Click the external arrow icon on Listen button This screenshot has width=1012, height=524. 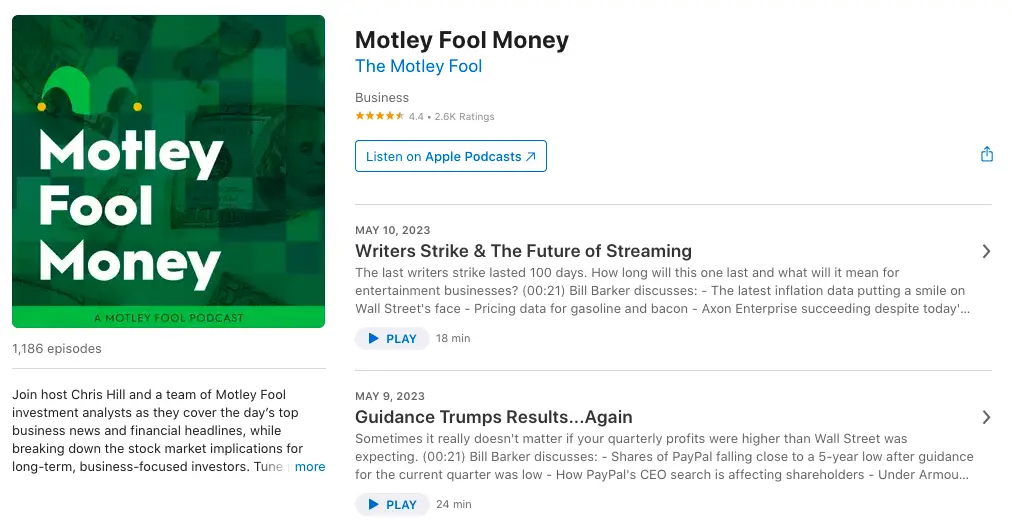[531, 157]
